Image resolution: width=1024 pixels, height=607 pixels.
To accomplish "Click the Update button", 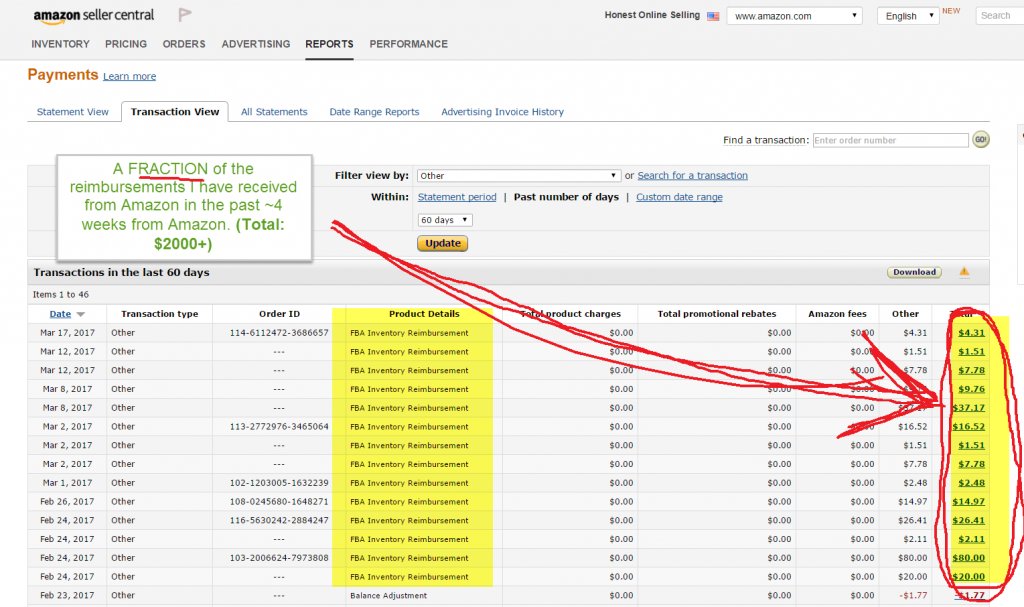I will point(443,243).
